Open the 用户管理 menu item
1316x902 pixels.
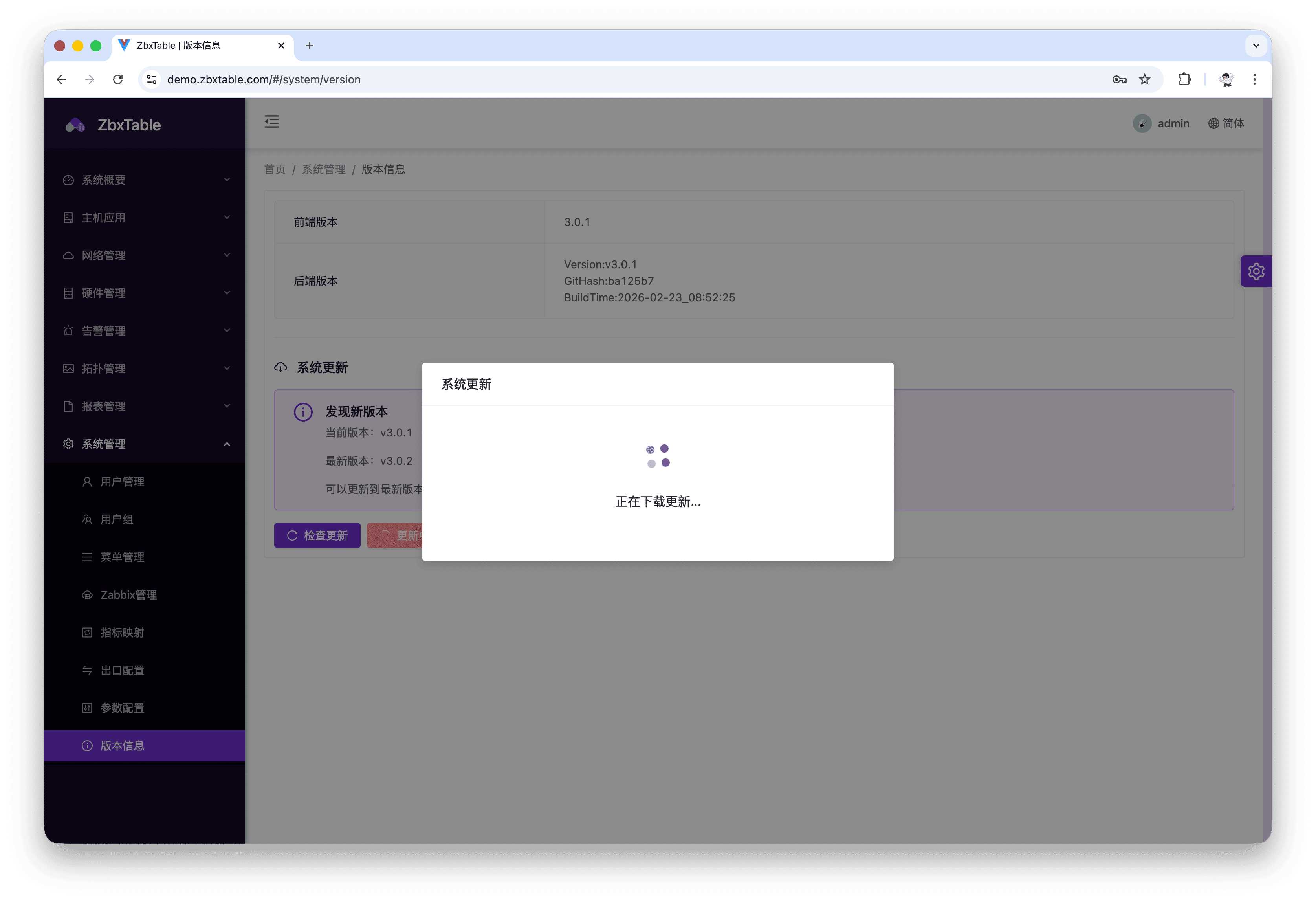[x=122, y=482]
